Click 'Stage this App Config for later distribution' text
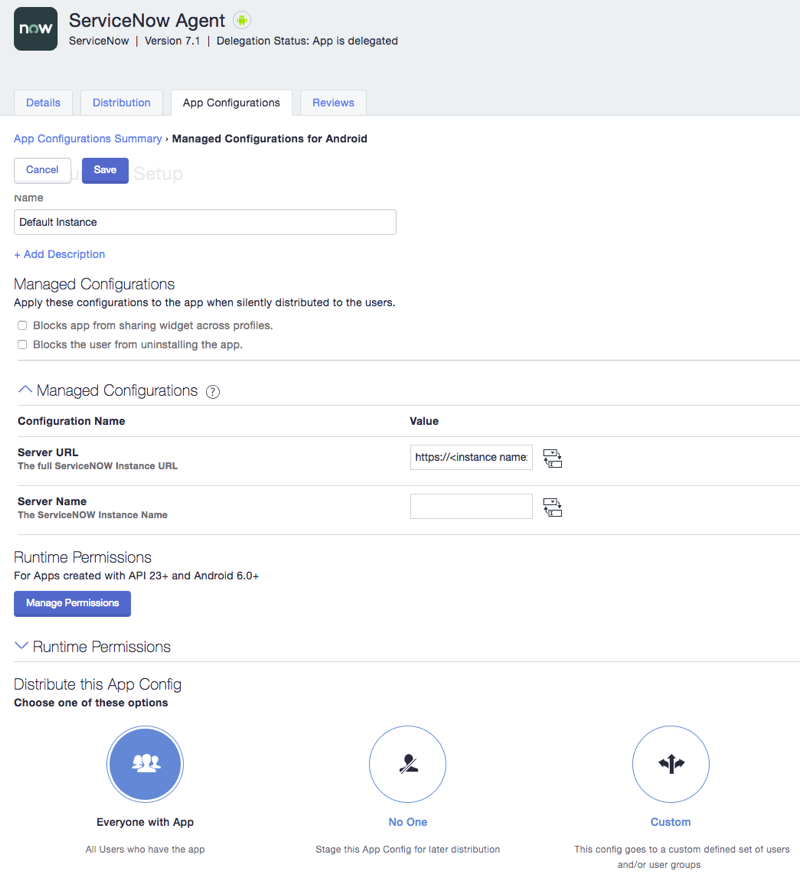 point(407,849)
